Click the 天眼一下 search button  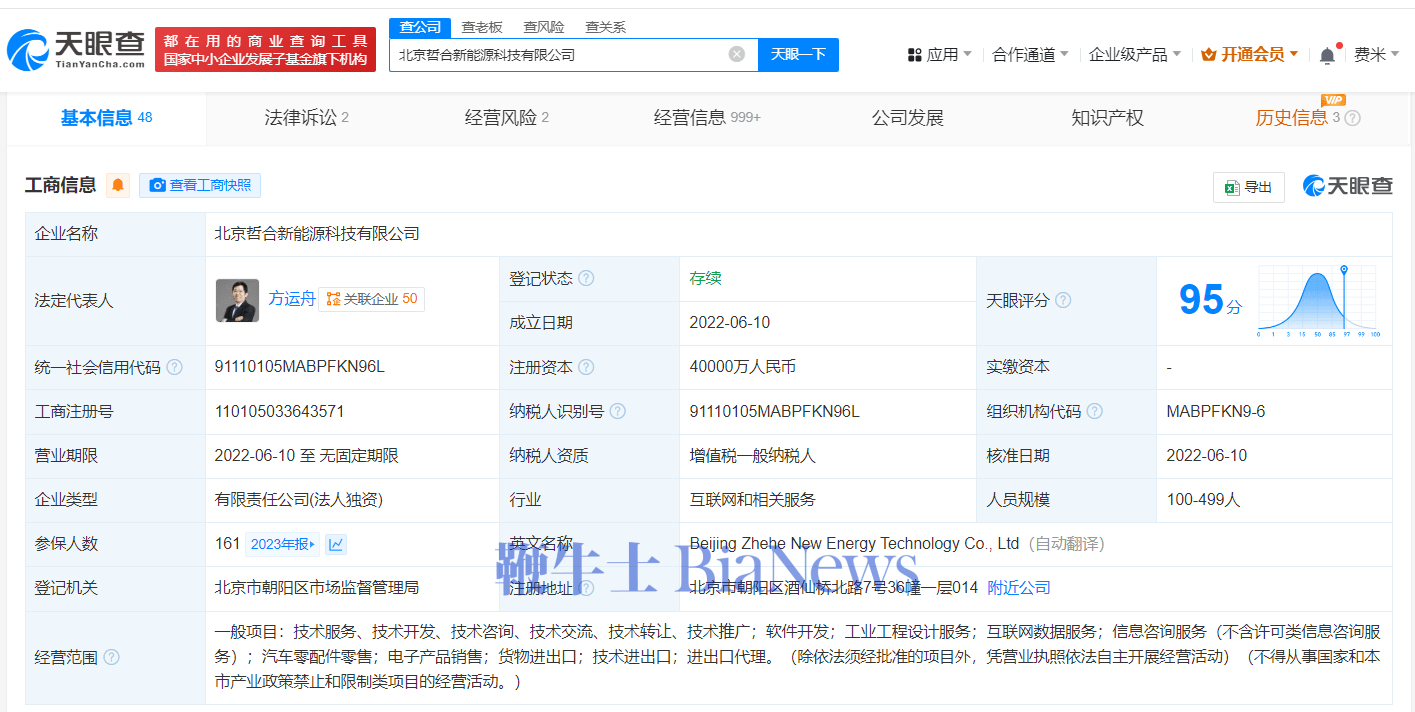pyautogui.click(x=798, y=54)
